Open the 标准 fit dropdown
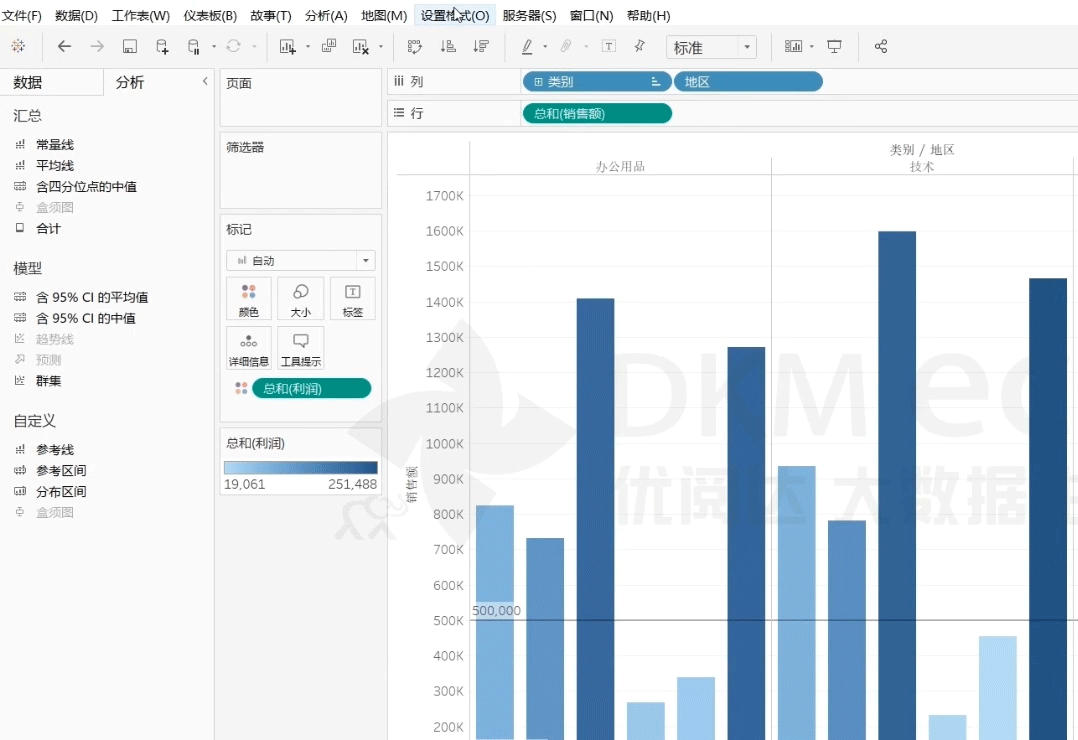 (x=710, y=47)
